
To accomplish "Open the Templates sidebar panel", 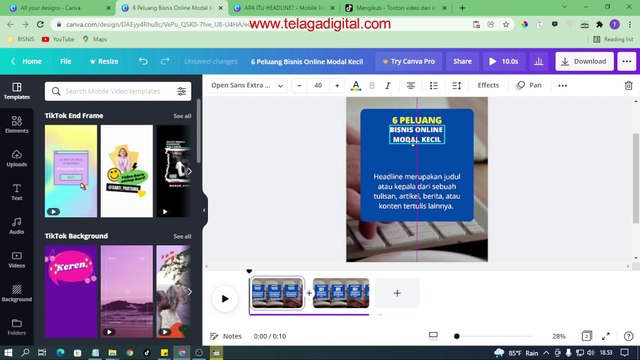I will click(x=17, y=91).
